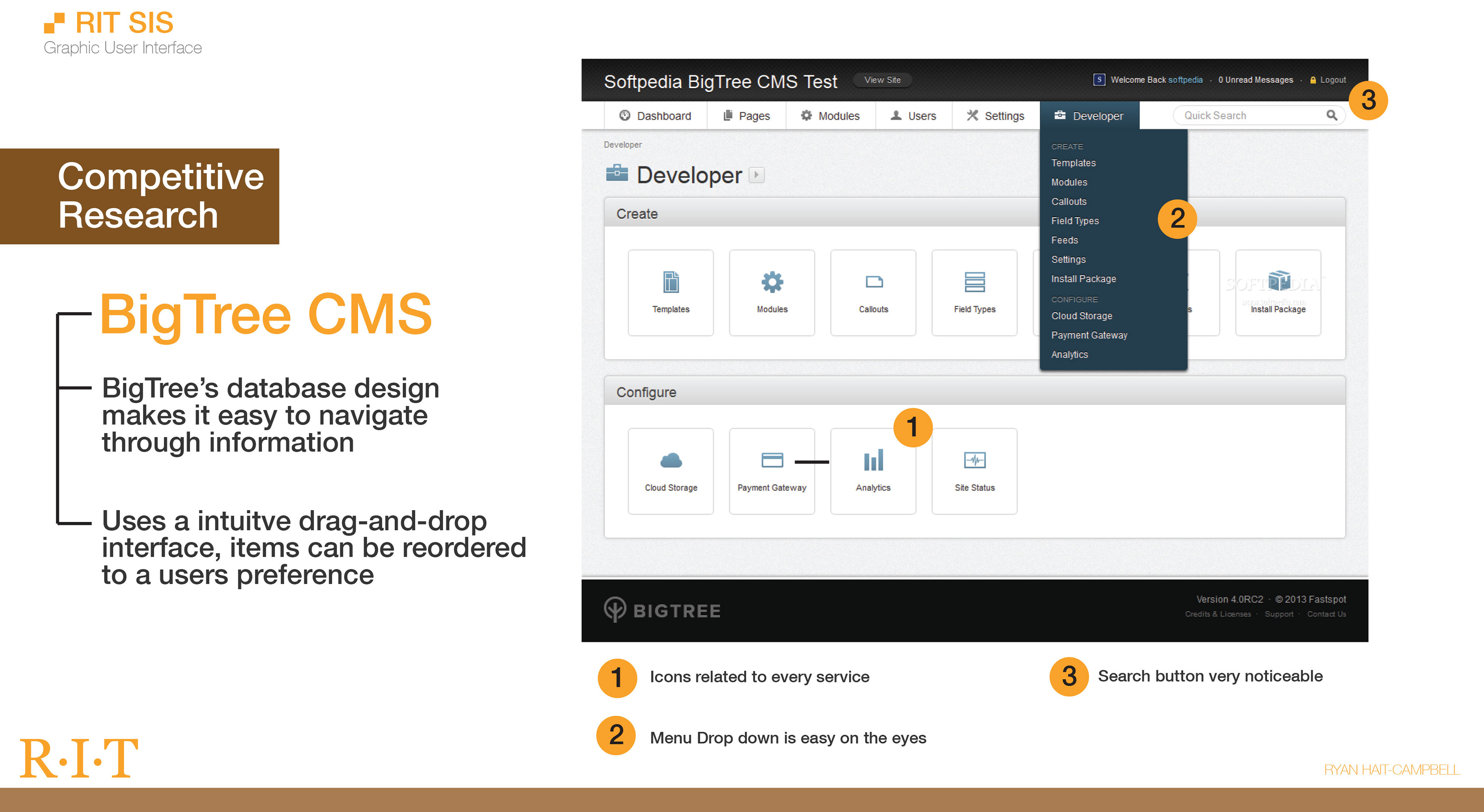Open the Pages navigation tab
This screenshot has width=1484, height=812.
tap(747, 116)
